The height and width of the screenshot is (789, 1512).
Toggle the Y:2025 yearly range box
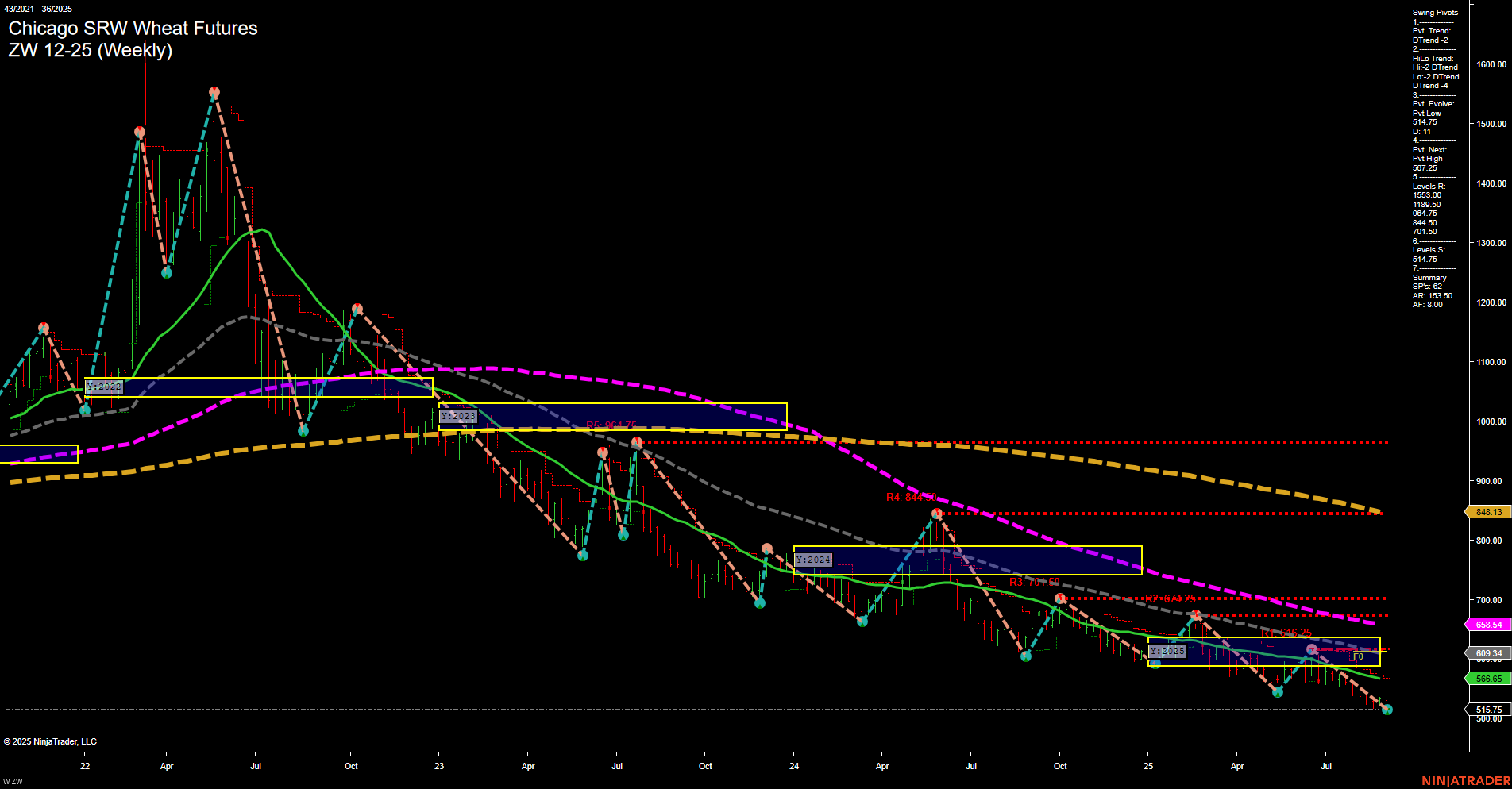(1167, 651)
